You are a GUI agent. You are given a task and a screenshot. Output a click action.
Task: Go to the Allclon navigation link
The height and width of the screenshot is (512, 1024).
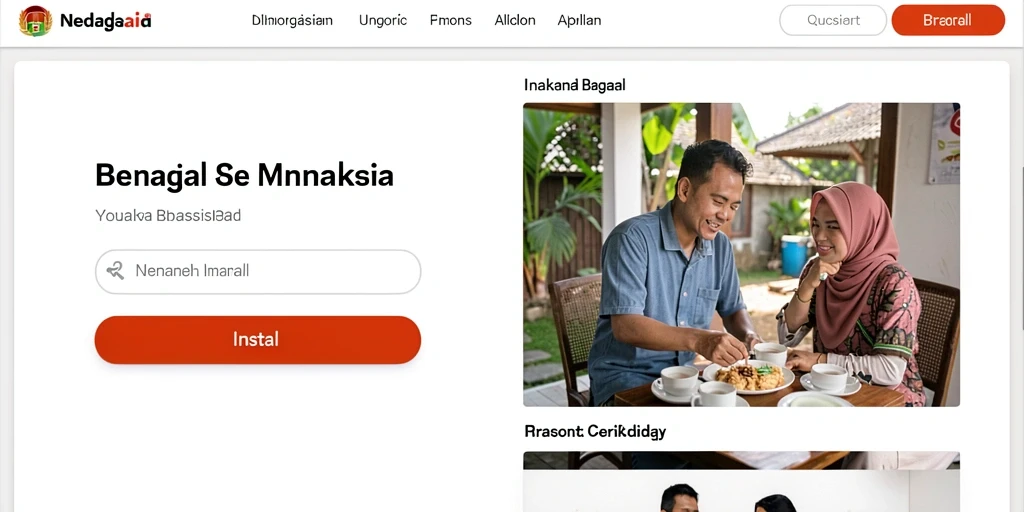(515, 20)
